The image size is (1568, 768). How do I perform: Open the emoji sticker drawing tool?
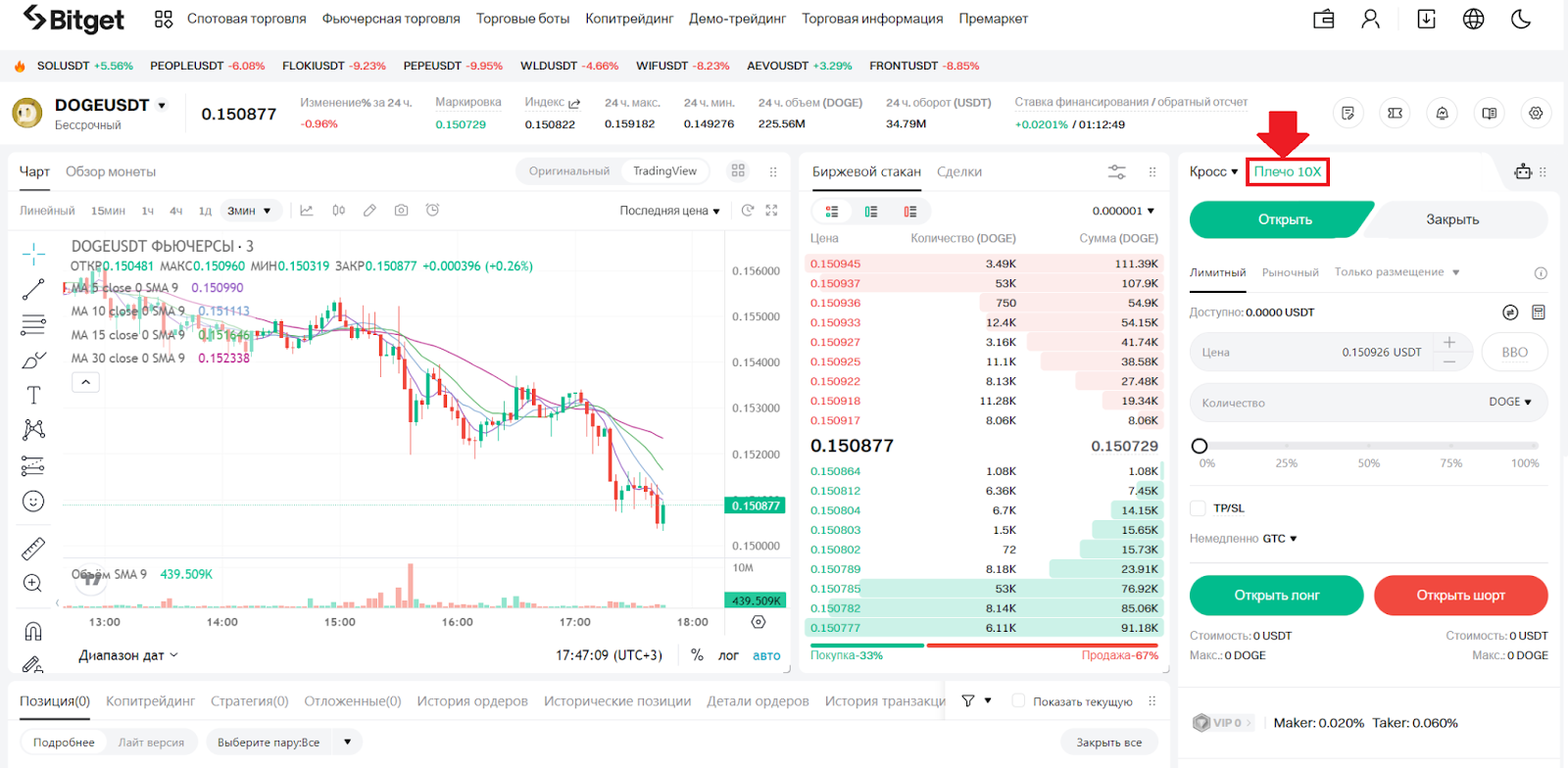(33, 502)
